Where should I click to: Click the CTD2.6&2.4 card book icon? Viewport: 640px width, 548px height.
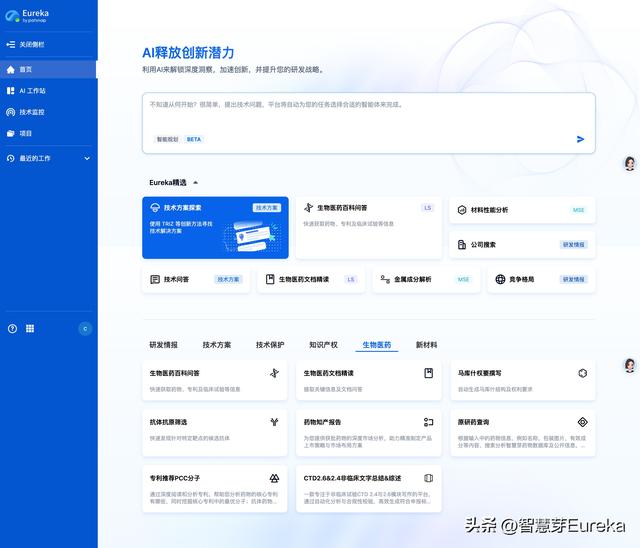[x=428, y=478]
